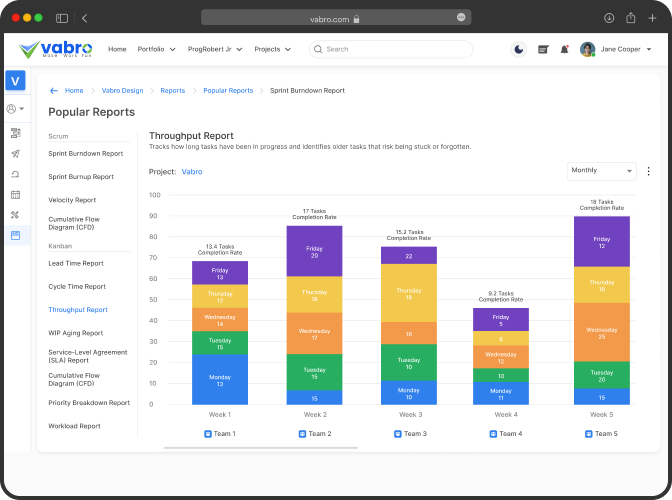Open the three-dot chart options menu

click(x=648, y=171)
